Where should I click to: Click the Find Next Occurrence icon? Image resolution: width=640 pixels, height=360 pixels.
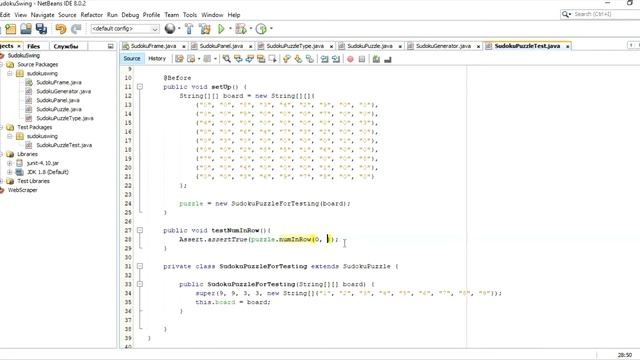point(249,59)
